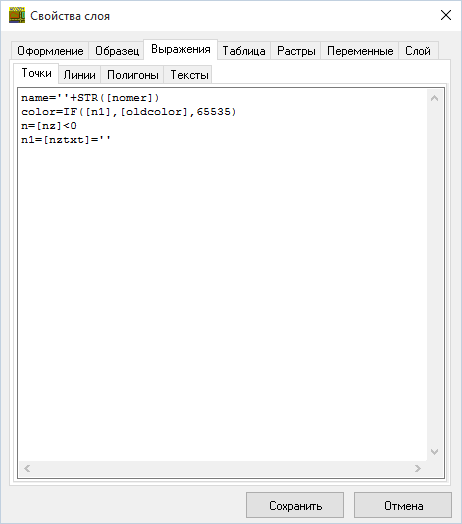Click the Сохранить button
The width and height of the screenshot is (462, 524).
coord(295,505)
